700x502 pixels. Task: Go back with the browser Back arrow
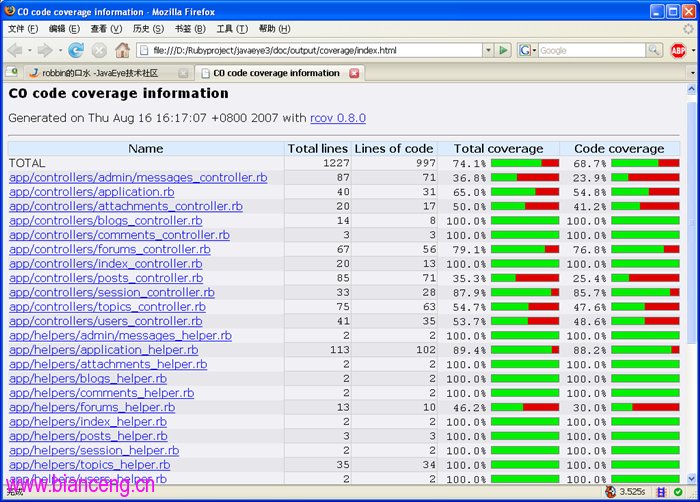click(14, 50)
